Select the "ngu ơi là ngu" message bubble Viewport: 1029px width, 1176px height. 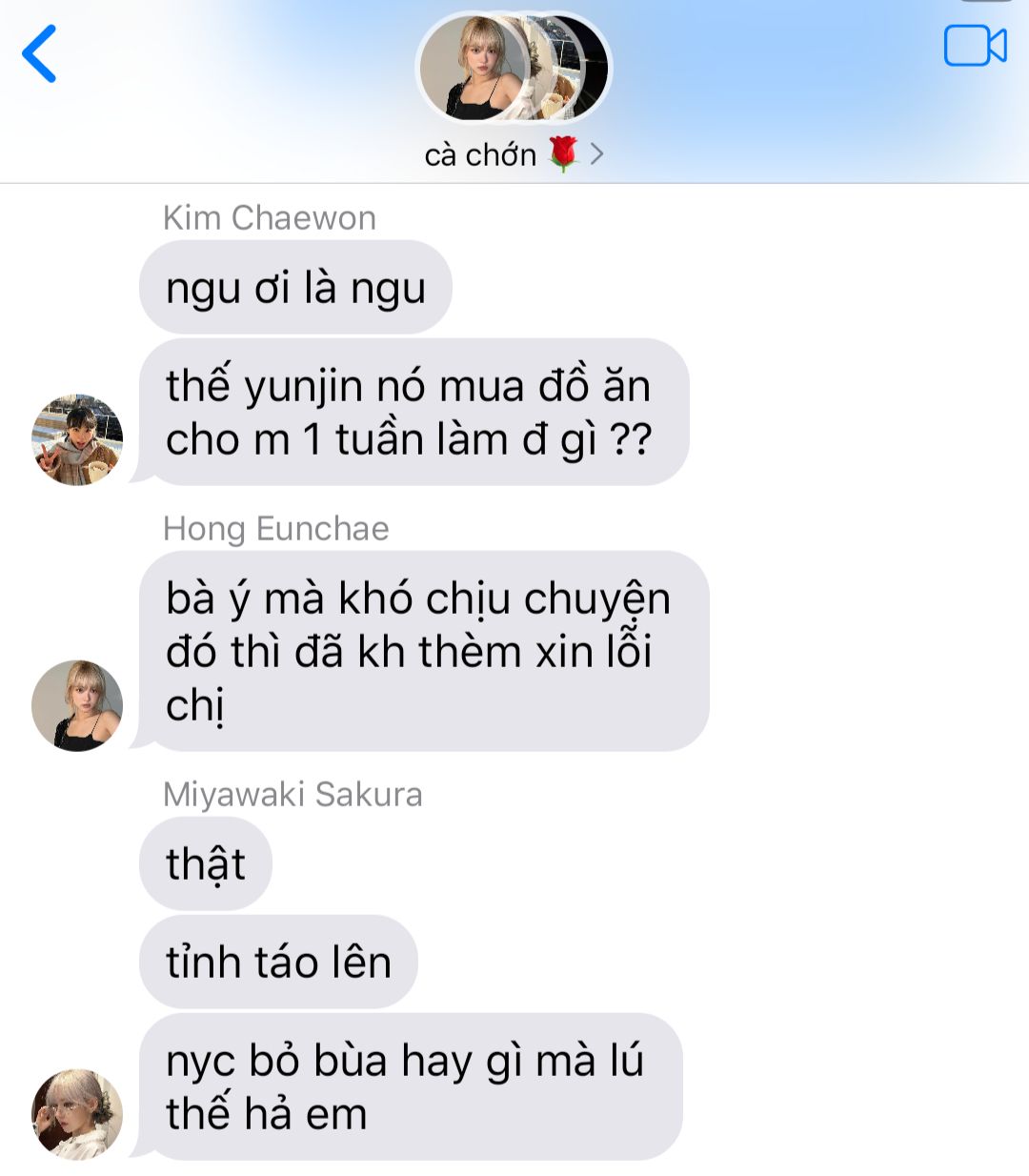[x=295, y=287]
